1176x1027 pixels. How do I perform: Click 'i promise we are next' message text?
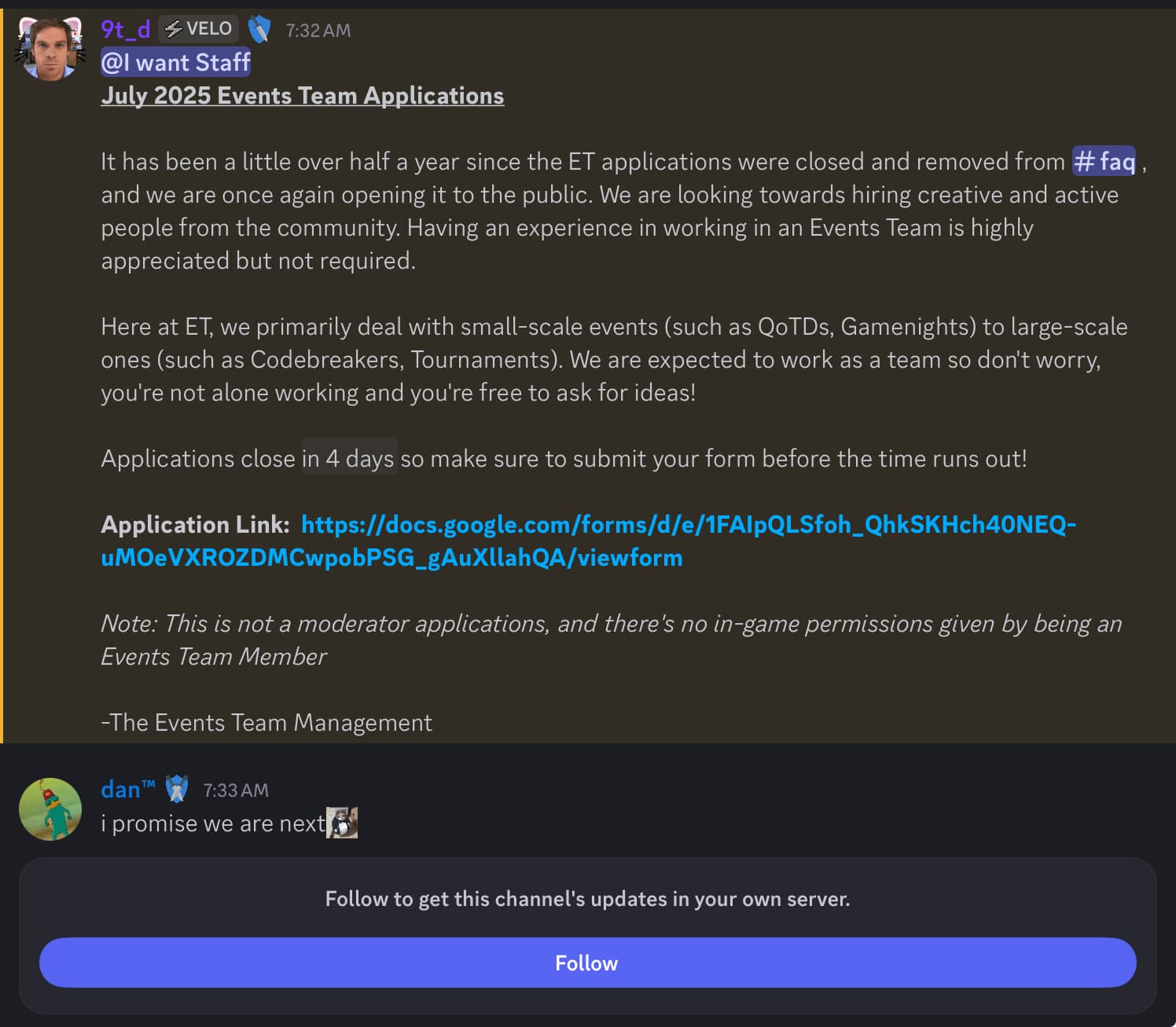point(213,823)
